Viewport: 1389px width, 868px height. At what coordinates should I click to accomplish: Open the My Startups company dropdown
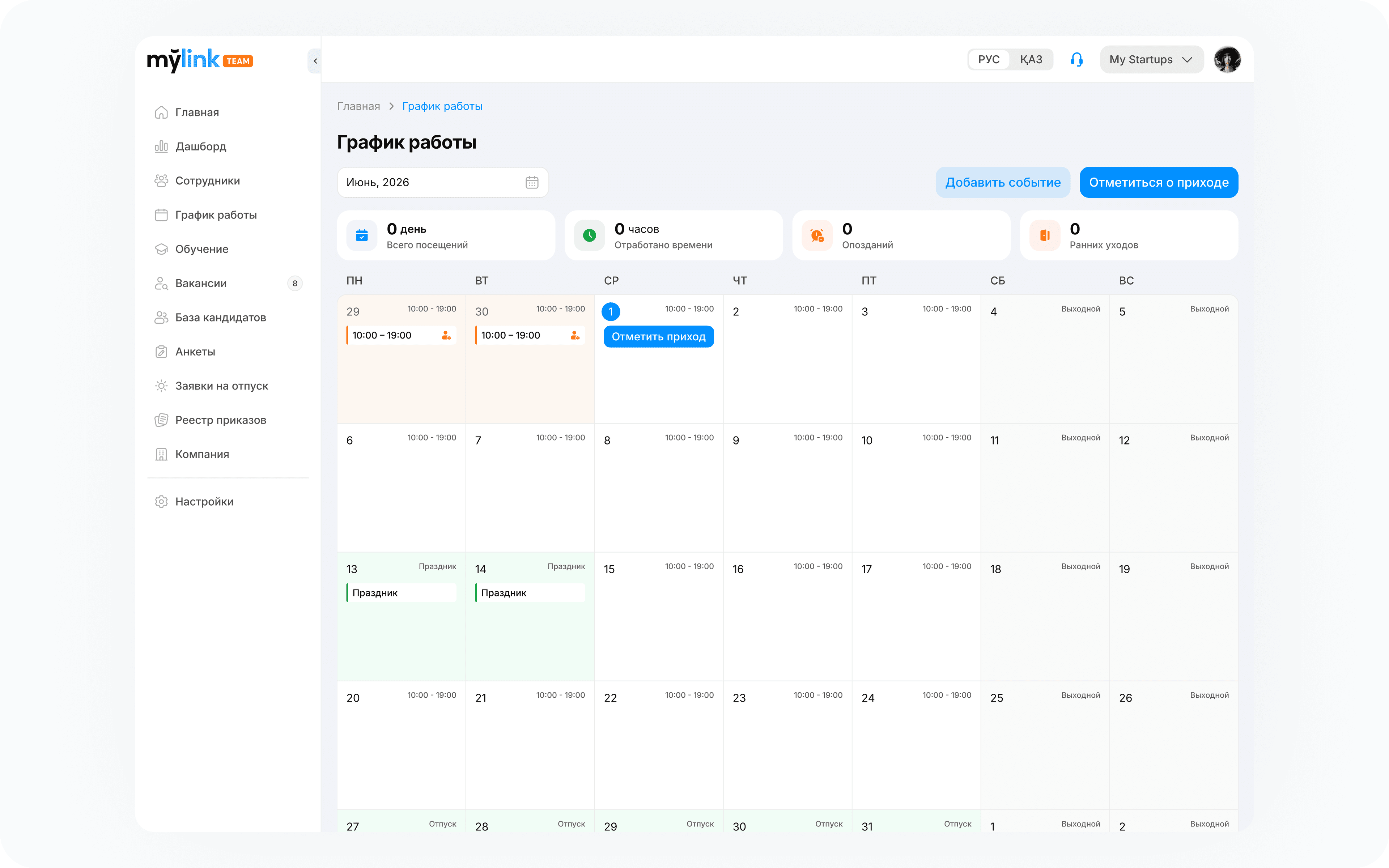point(1151,60)
